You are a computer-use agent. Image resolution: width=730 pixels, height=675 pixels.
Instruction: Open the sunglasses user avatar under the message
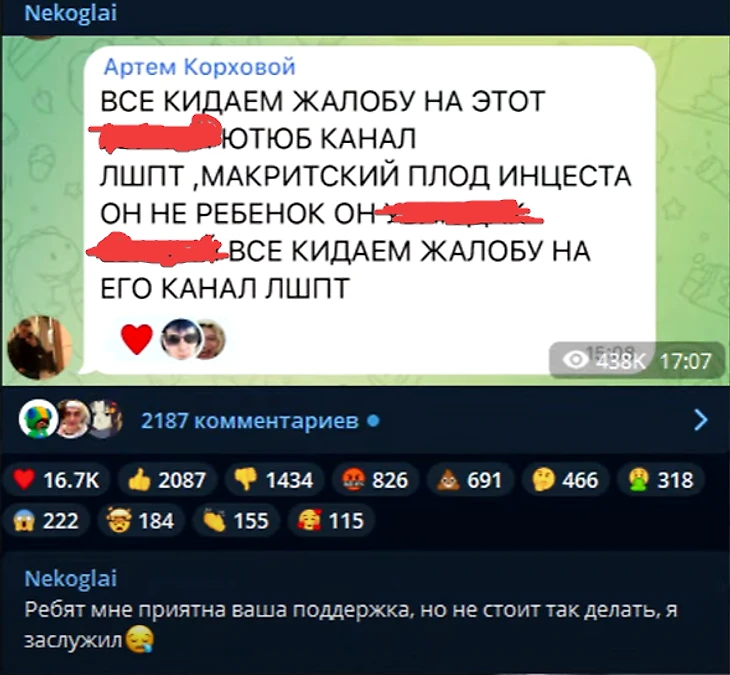click(x=182, y=339)
